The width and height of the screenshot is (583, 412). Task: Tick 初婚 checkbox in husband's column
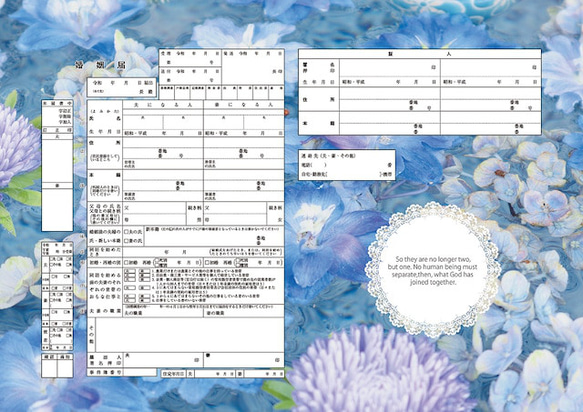(126, 263)
